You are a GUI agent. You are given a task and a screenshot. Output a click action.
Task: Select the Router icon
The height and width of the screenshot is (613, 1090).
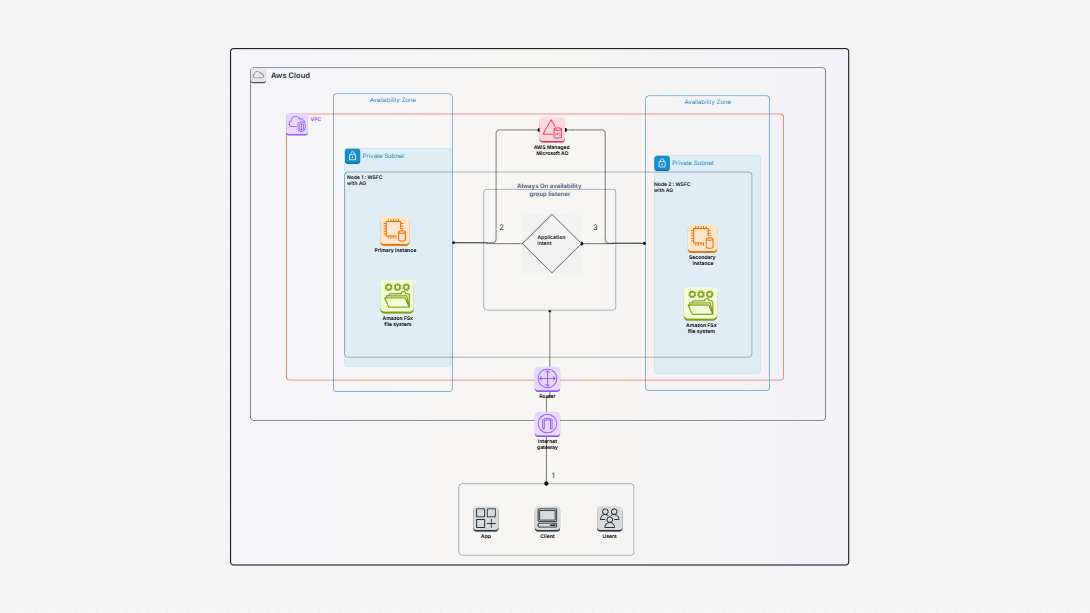(547, 379)
